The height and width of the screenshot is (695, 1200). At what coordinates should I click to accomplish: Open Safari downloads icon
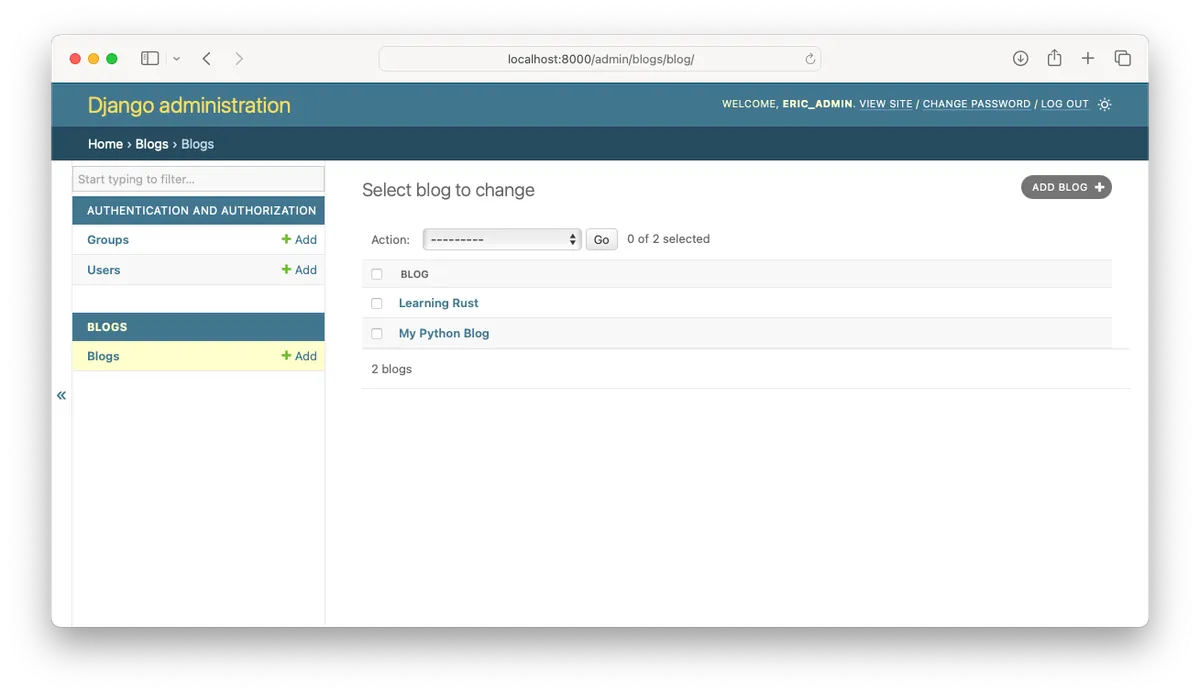point(1020,59)
